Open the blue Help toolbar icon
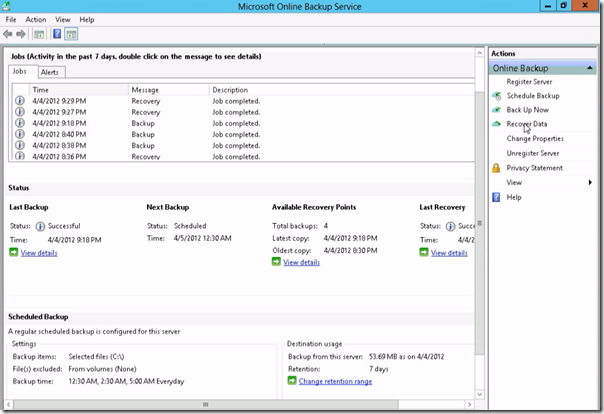Viewport: 604px width, 414px height. click(x=57, y=34)
